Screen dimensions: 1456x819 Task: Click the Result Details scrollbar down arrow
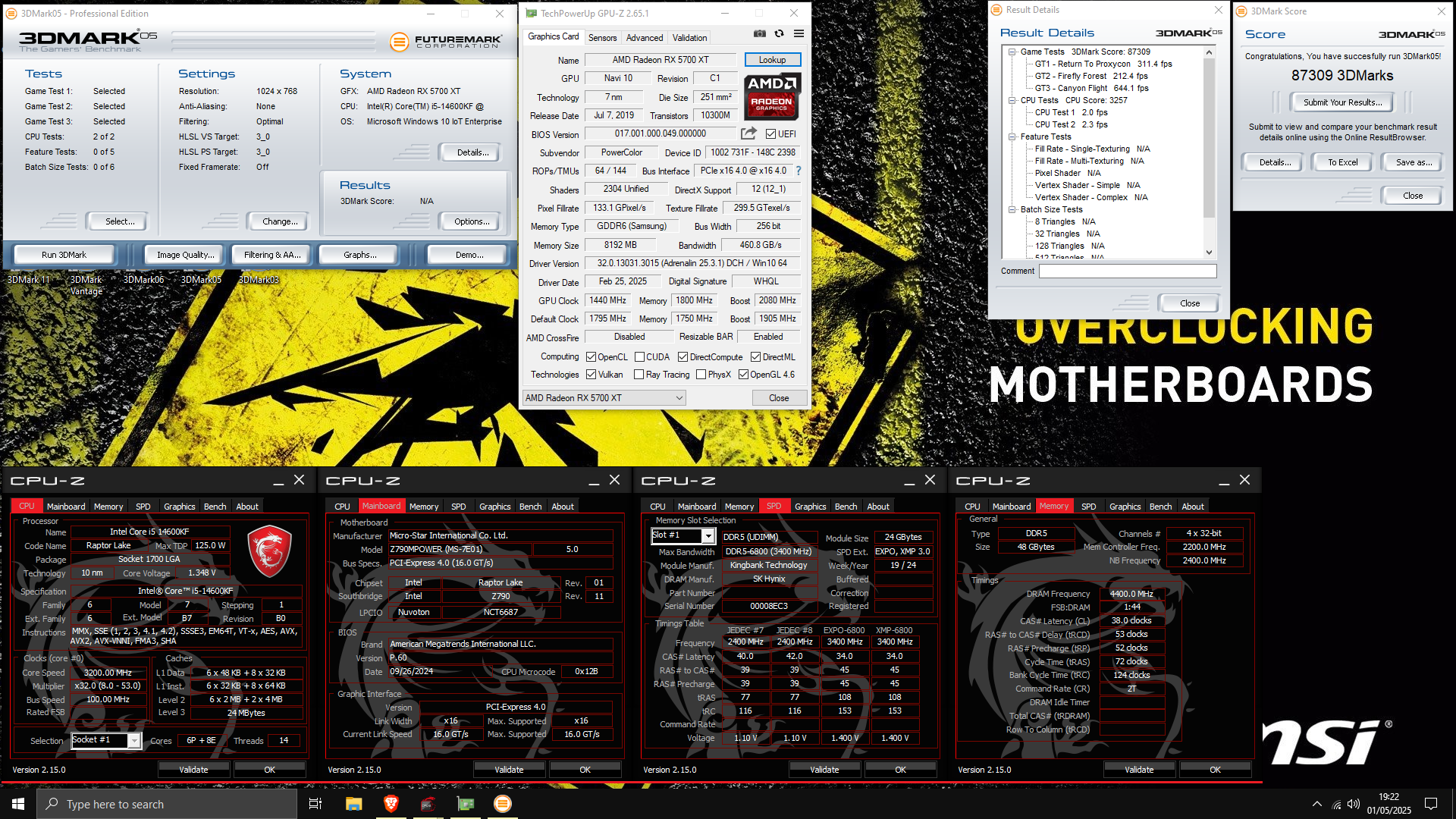[x=1209, y=253]
